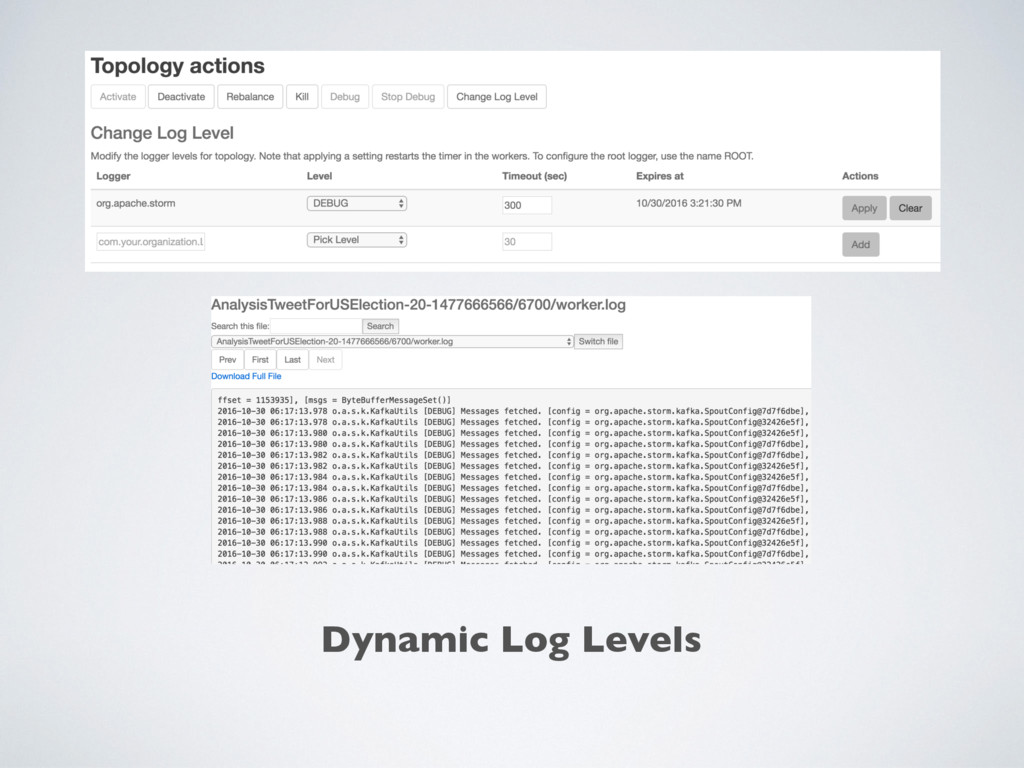Viewport: 1024px width, 768px height.
Task: Click Rebalance in Topology actions
Action: [250, 97]
